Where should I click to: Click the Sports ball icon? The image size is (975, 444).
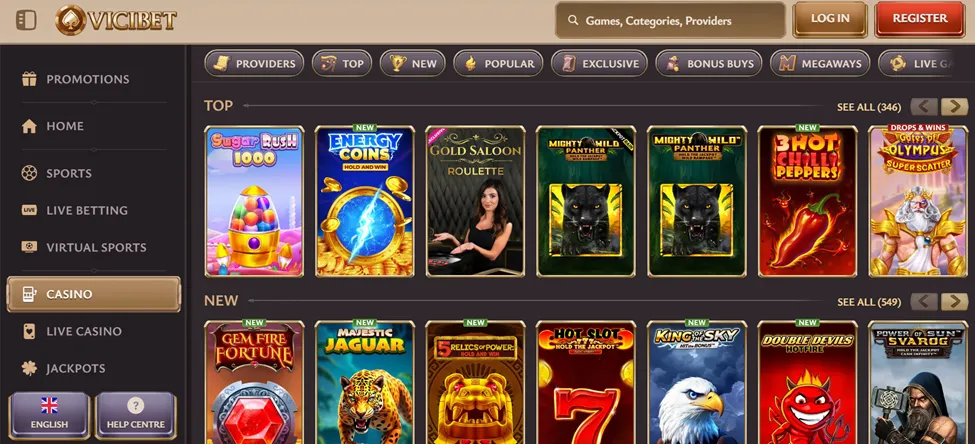point(29,173)
